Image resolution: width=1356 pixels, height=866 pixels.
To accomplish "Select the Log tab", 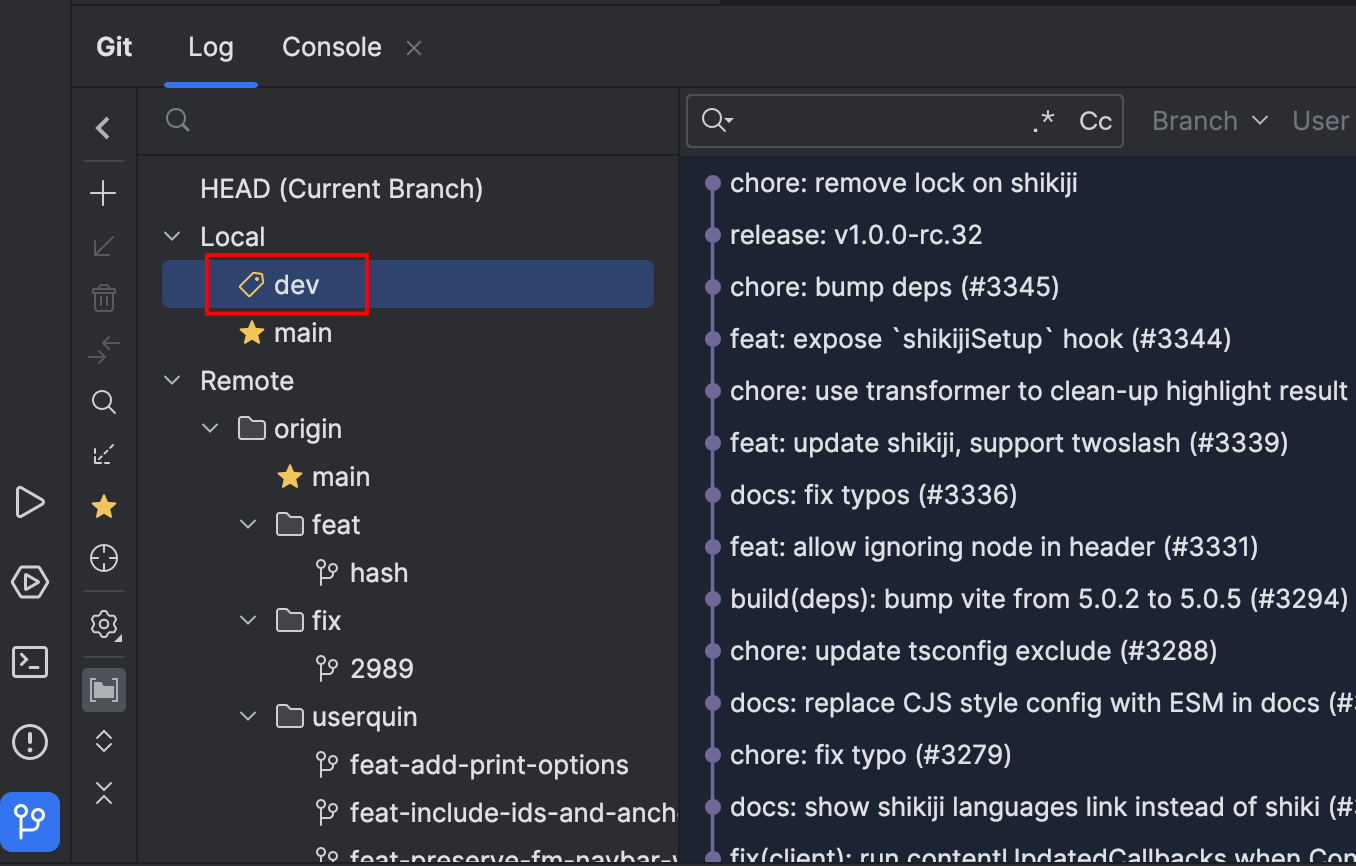I will click(x=210, y=47).
